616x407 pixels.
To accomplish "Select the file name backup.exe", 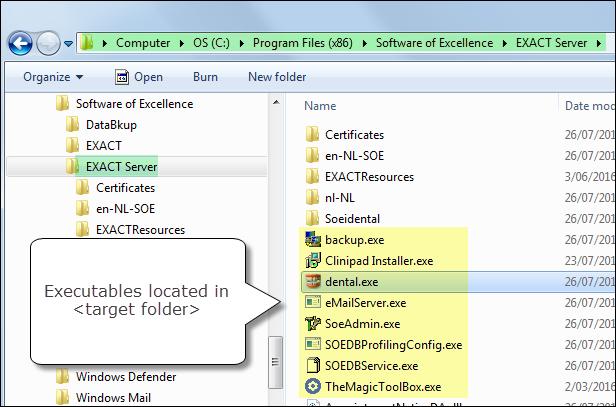I will click(354, 240).
